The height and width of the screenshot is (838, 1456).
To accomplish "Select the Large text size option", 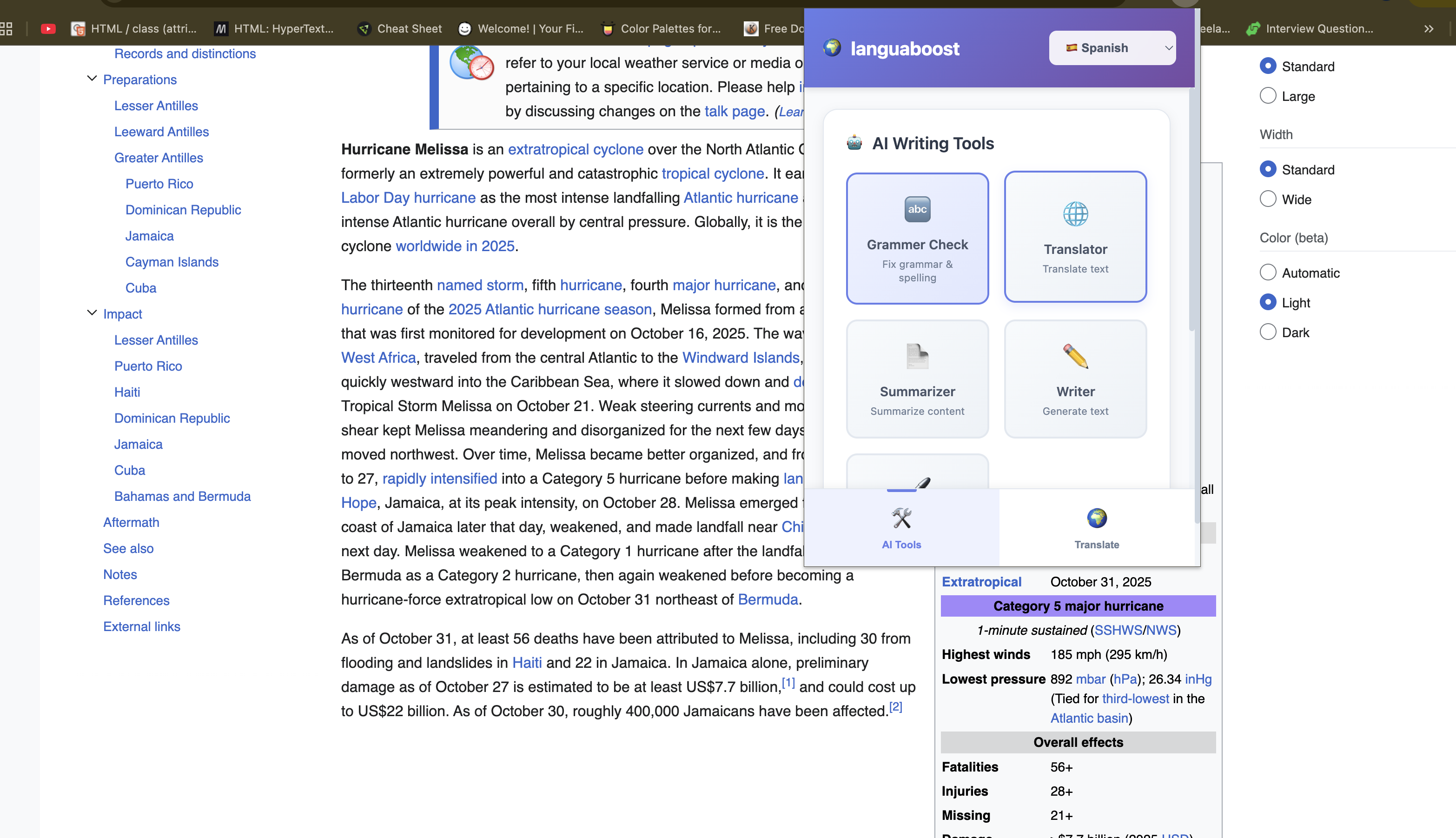I will 1267,95.
